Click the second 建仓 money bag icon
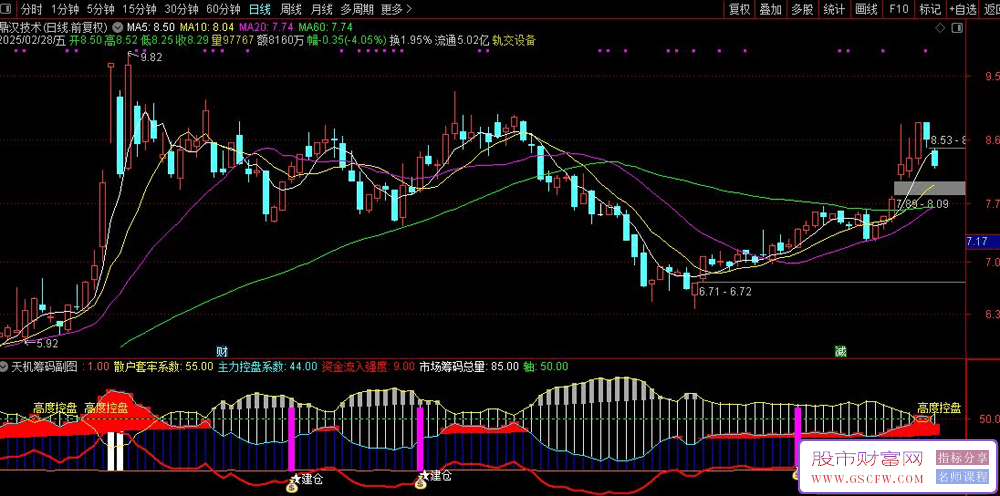Image resolution: width=1000 pixels, height=496 pixels. pos(420,485)
